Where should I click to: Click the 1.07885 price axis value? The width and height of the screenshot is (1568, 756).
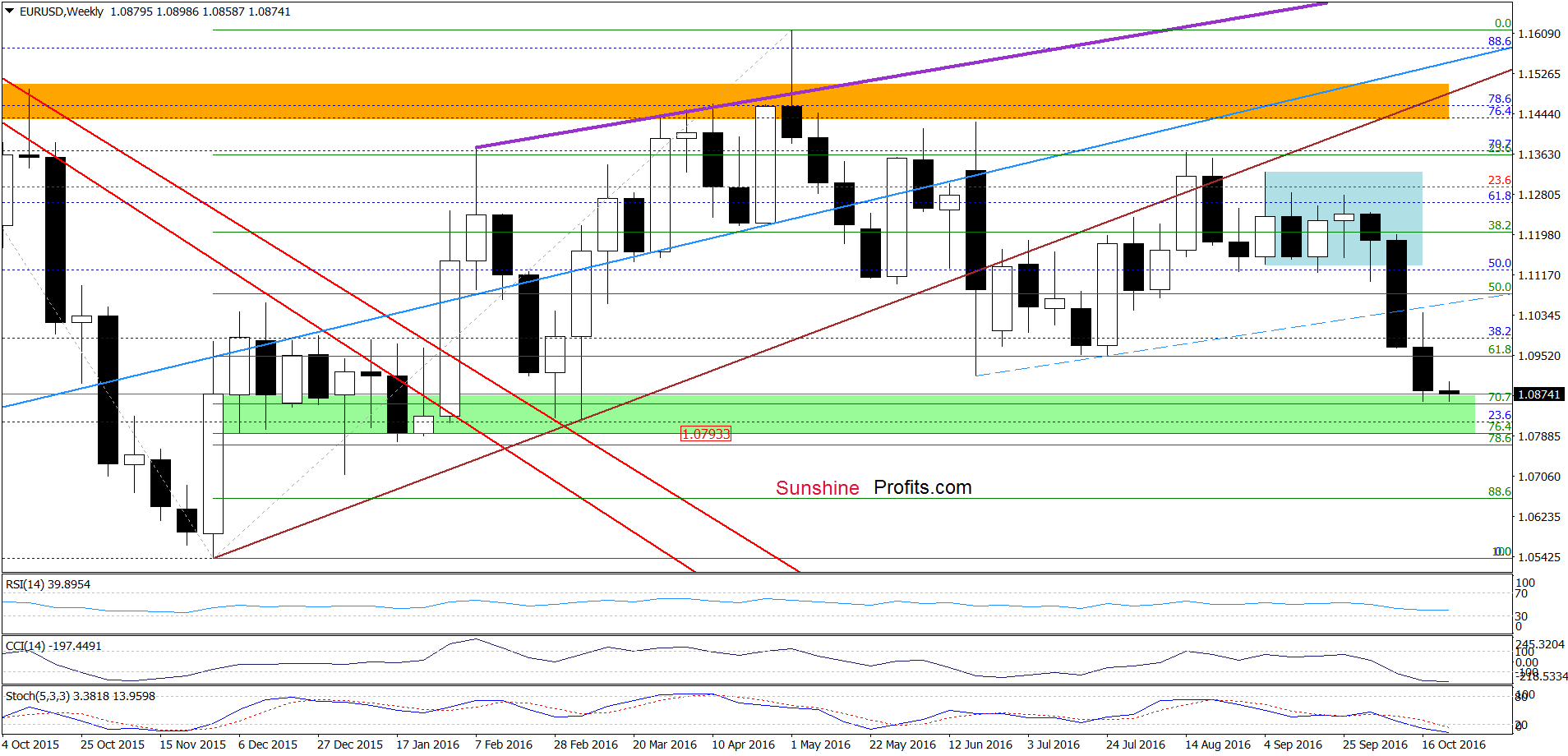click(x=1538, y=436)
